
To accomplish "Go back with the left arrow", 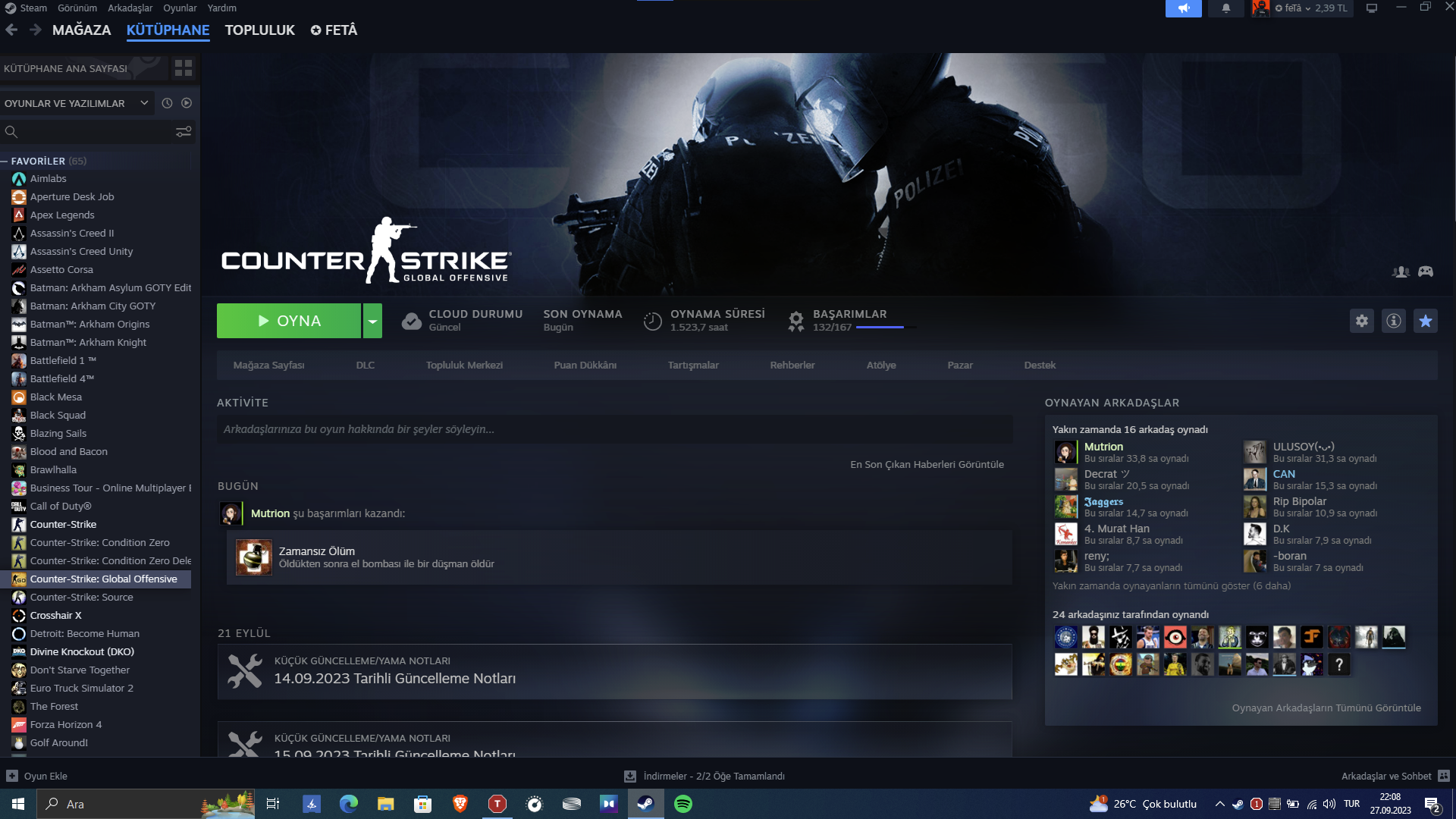I will 11,30.
